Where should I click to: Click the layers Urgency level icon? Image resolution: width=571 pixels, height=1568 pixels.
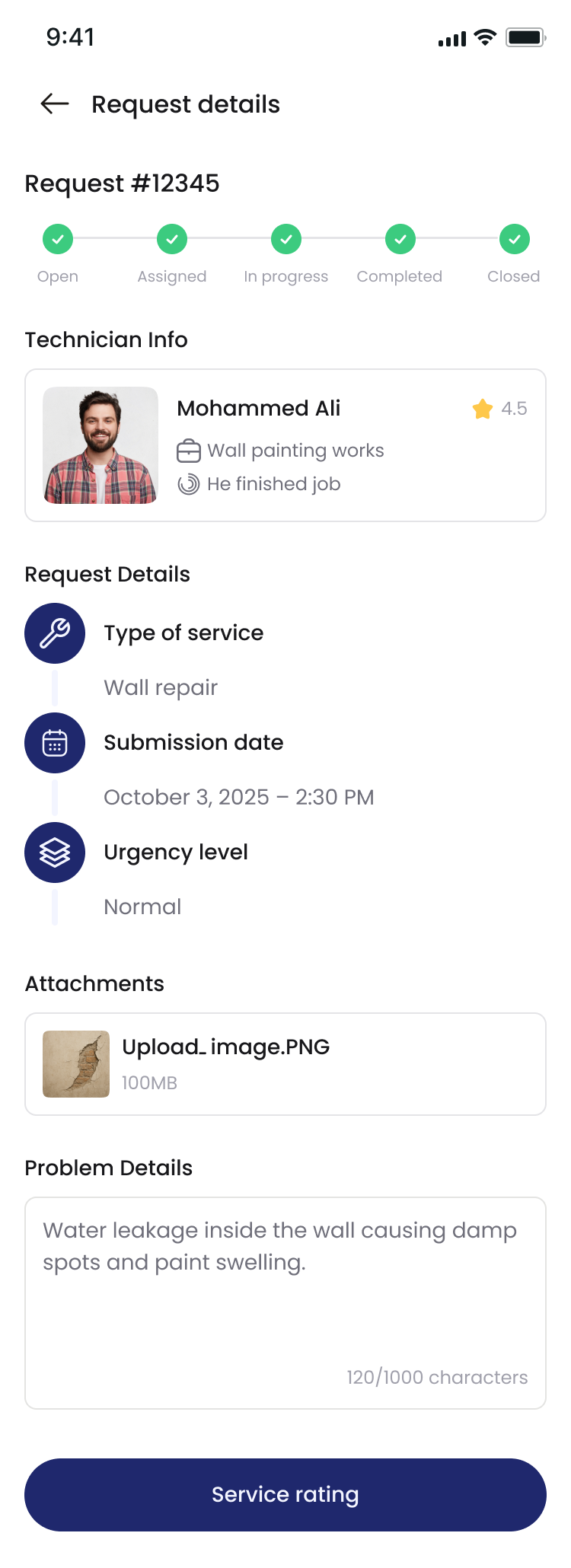tap(55, 853)
